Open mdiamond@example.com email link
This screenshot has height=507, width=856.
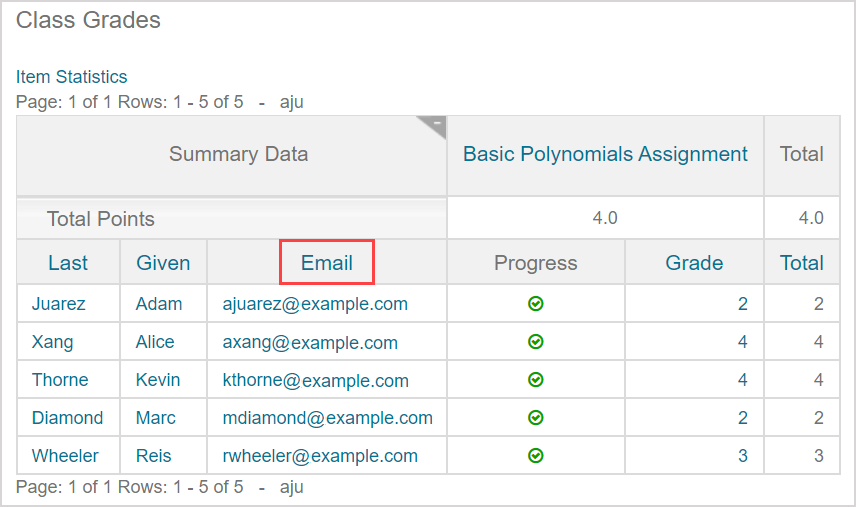point(327,418)
